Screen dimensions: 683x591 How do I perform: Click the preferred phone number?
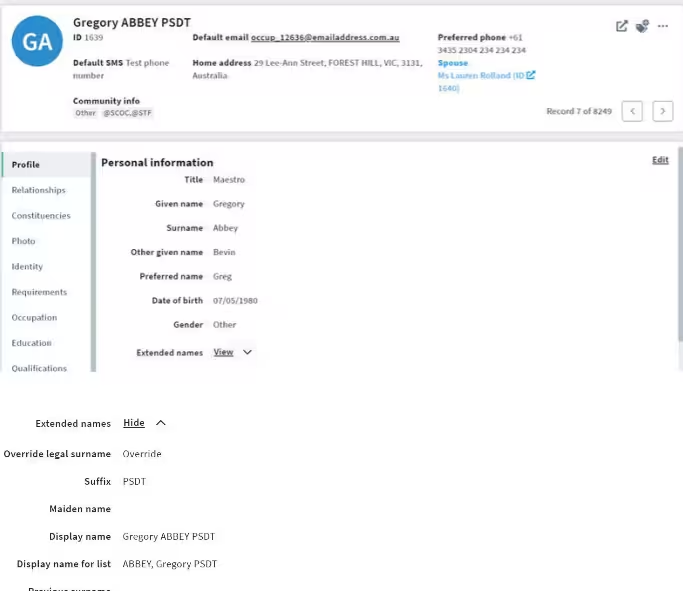482,44
